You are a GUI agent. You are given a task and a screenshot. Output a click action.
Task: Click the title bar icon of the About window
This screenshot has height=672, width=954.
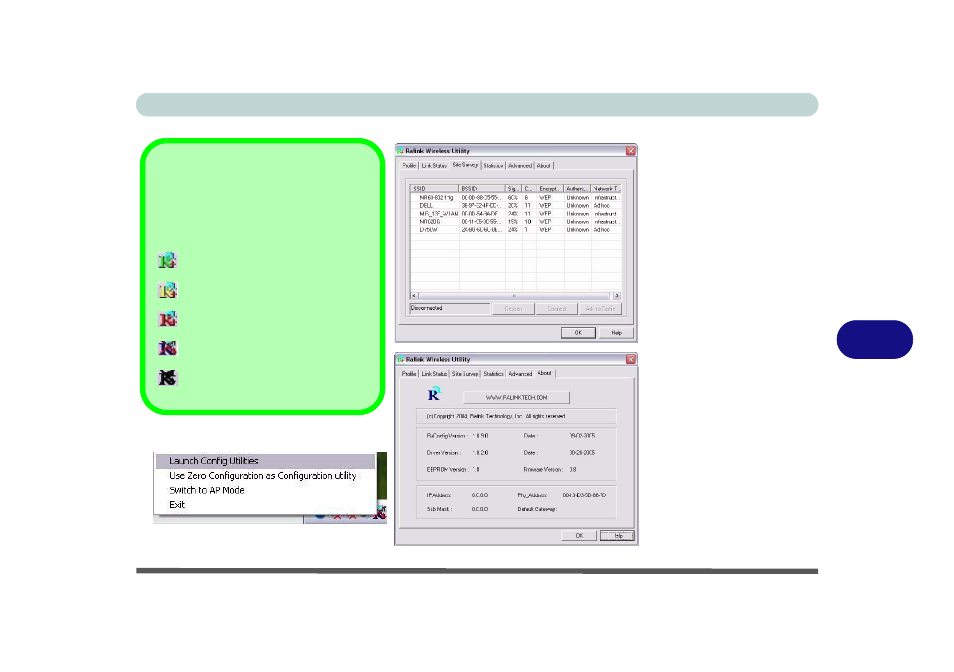click(x=400, y=359)
